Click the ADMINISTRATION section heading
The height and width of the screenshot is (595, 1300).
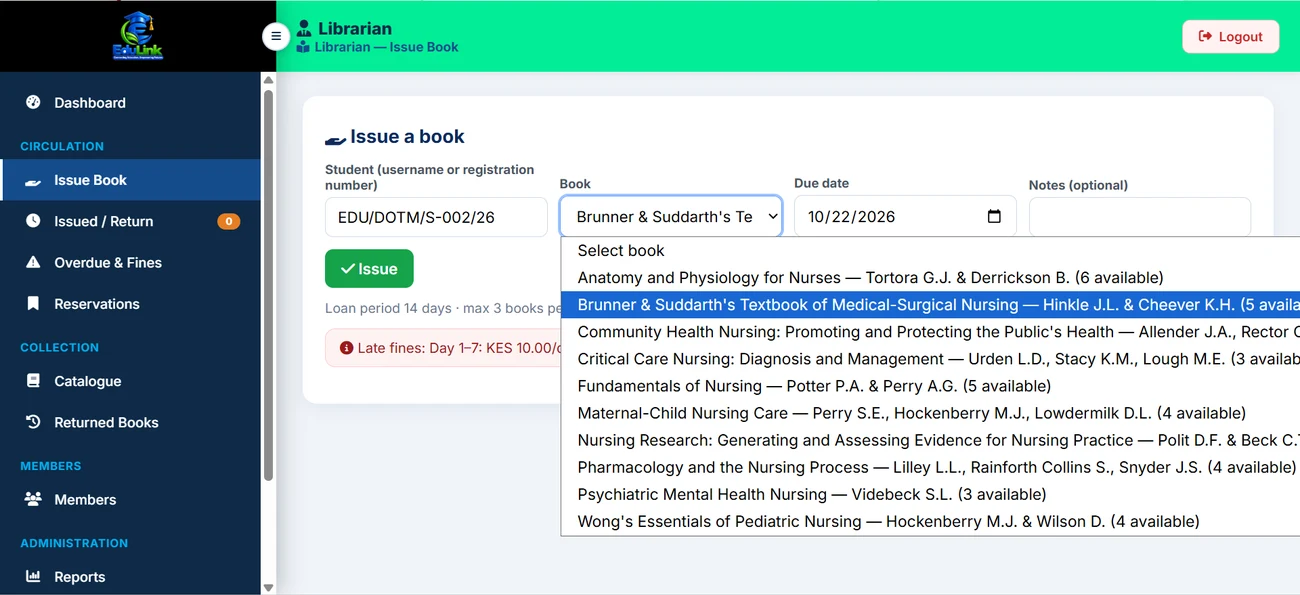click(74, 543)
